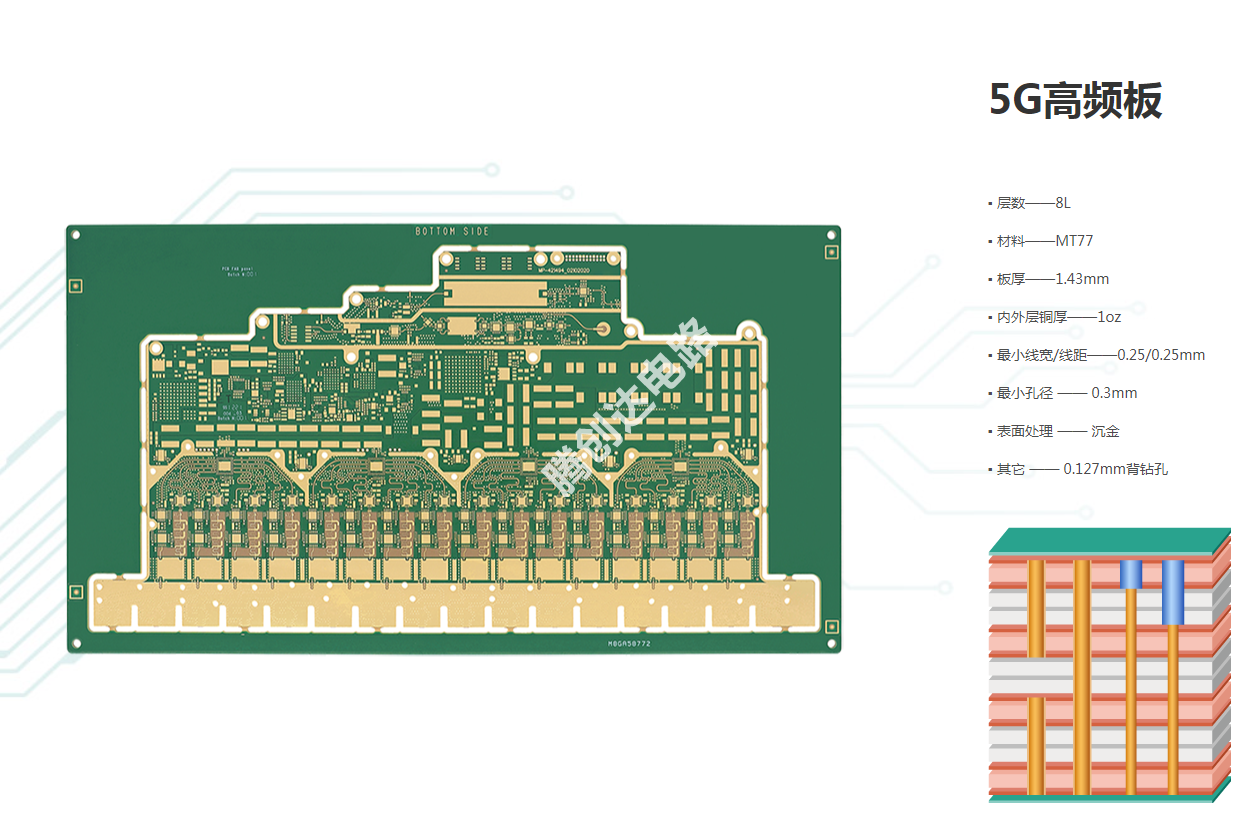Click the BOTTOM SIDE label on the PCB
Viewport: 1257px width, 814px height.
coord(452,232)
